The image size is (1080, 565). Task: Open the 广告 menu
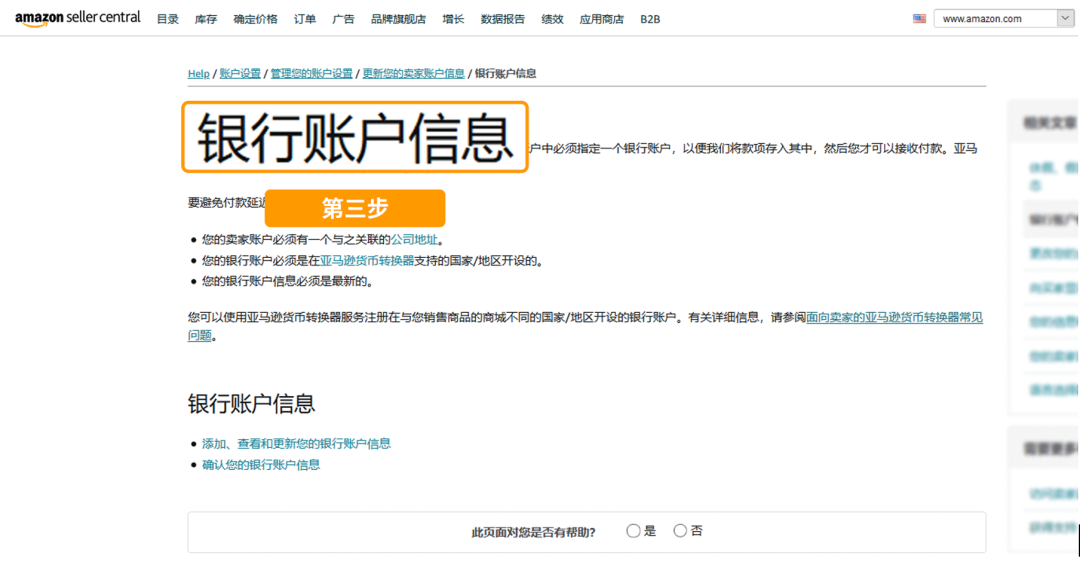(343, 19)
